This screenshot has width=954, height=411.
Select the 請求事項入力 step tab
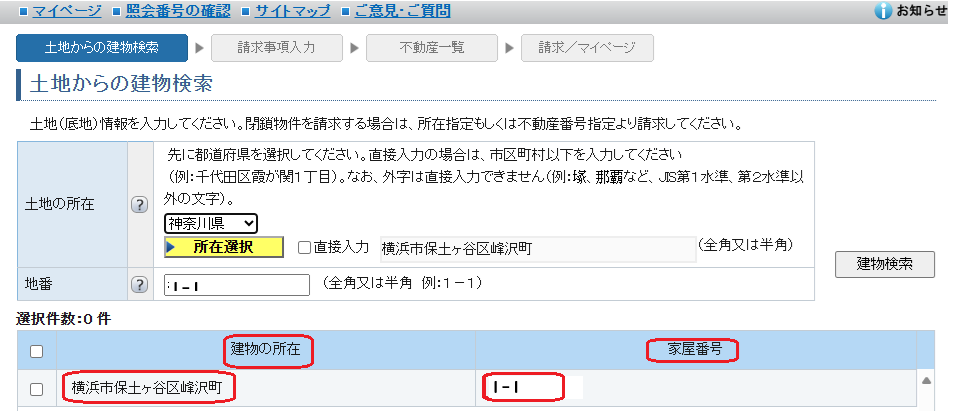pos(277,48)
